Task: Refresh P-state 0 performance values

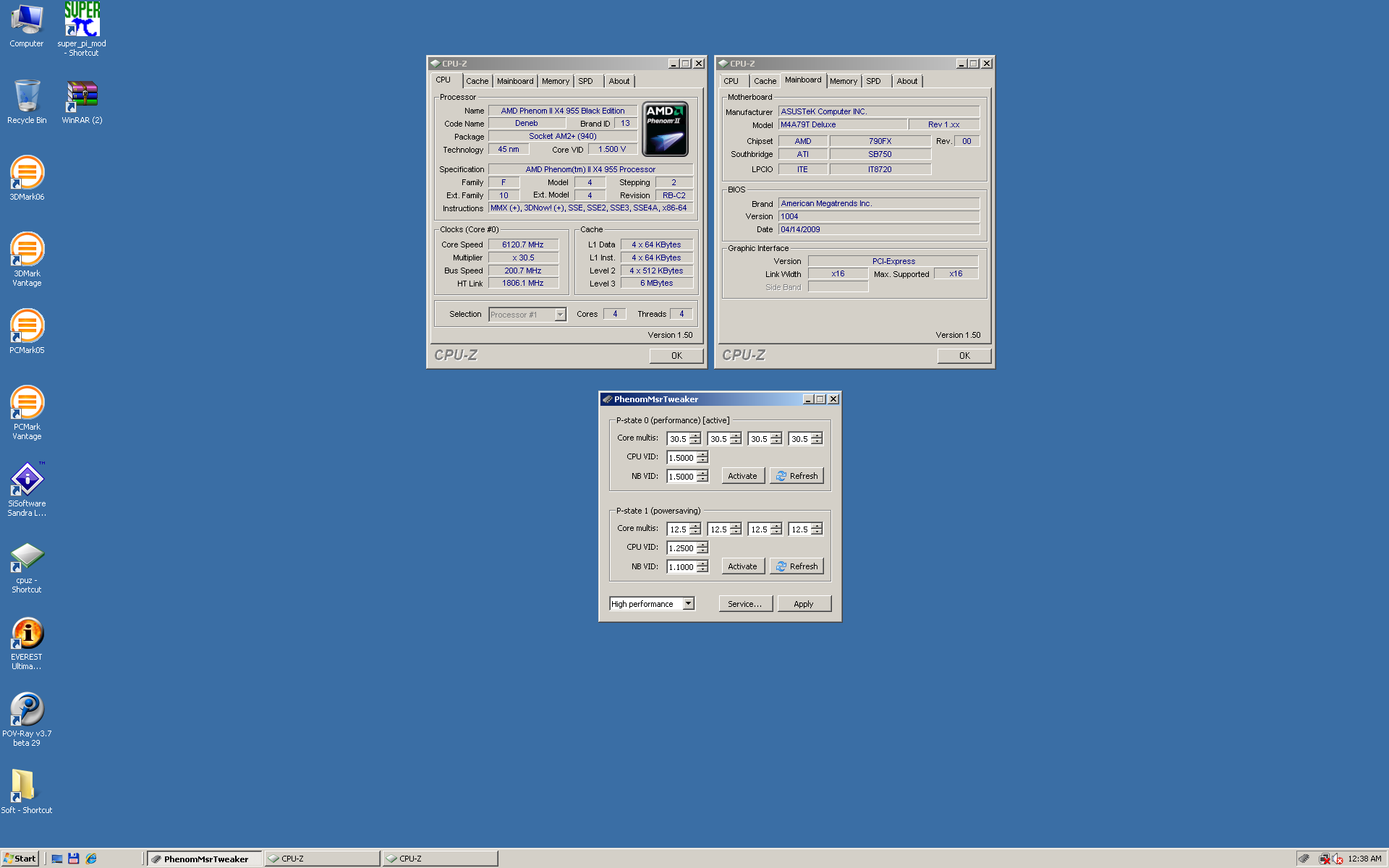Action: pos(797,476)
